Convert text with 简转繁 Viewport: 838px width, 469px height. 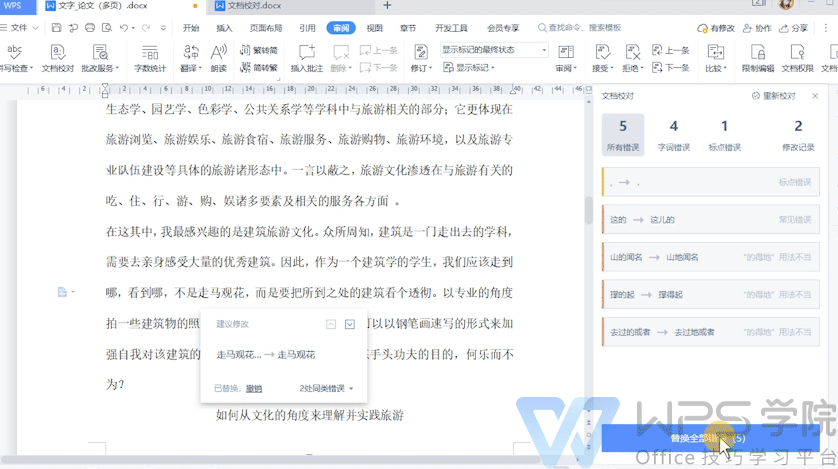point(259,68)
